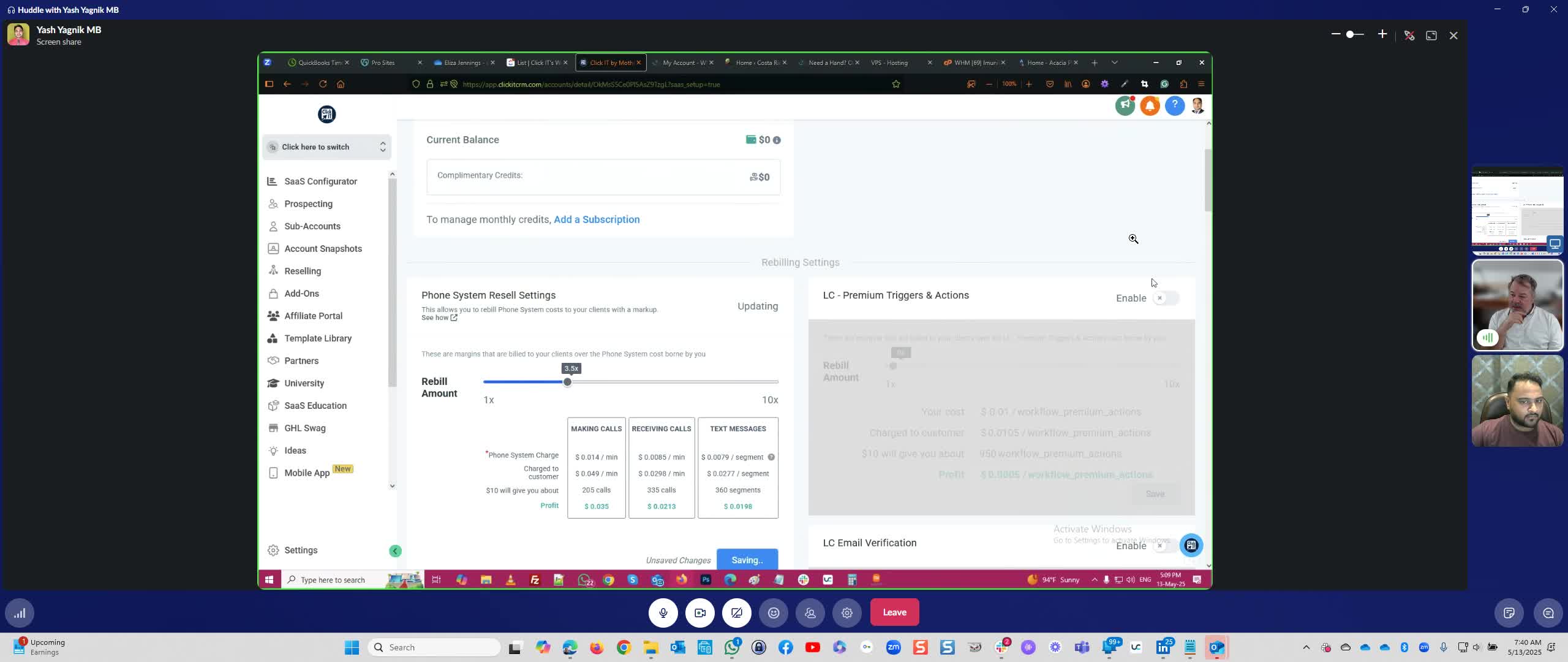Switch to VPS - Hosting browser tab

tap(900, 63)
